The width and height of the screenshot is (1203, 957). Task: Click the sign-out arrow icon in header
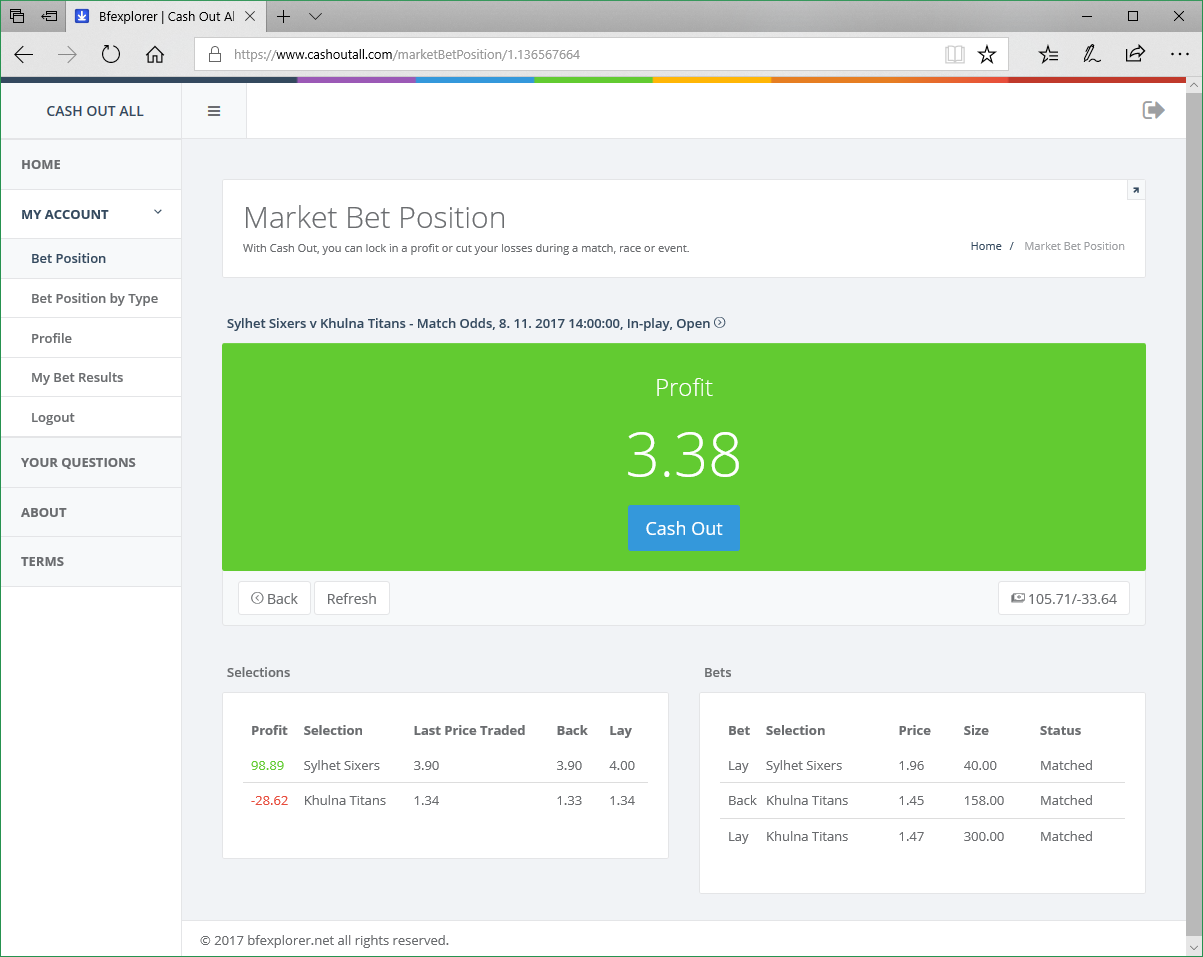tap(1153, 110)
